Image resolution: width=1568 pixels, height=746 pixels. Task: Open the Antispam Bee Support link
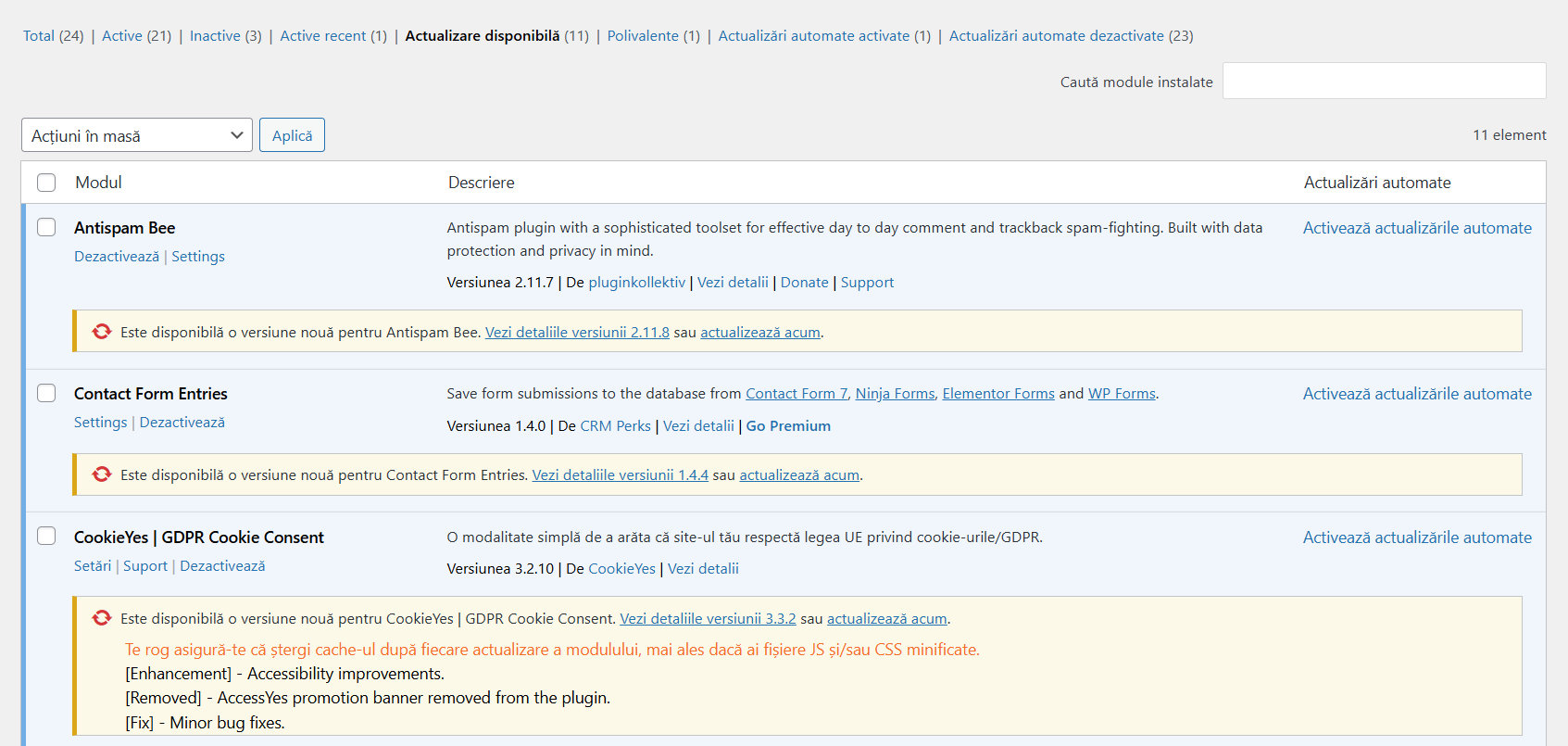pyautogui.click(x=868, y=283)
